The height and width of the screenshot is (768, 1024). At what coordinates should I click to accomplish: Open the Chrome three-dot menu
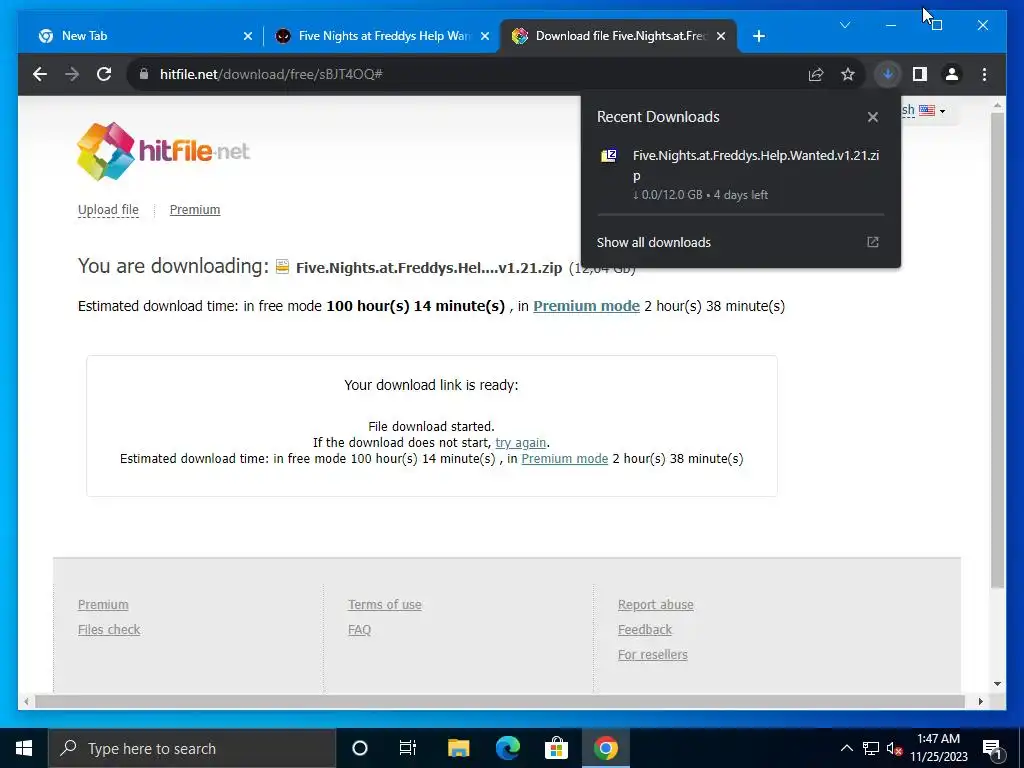984,74
